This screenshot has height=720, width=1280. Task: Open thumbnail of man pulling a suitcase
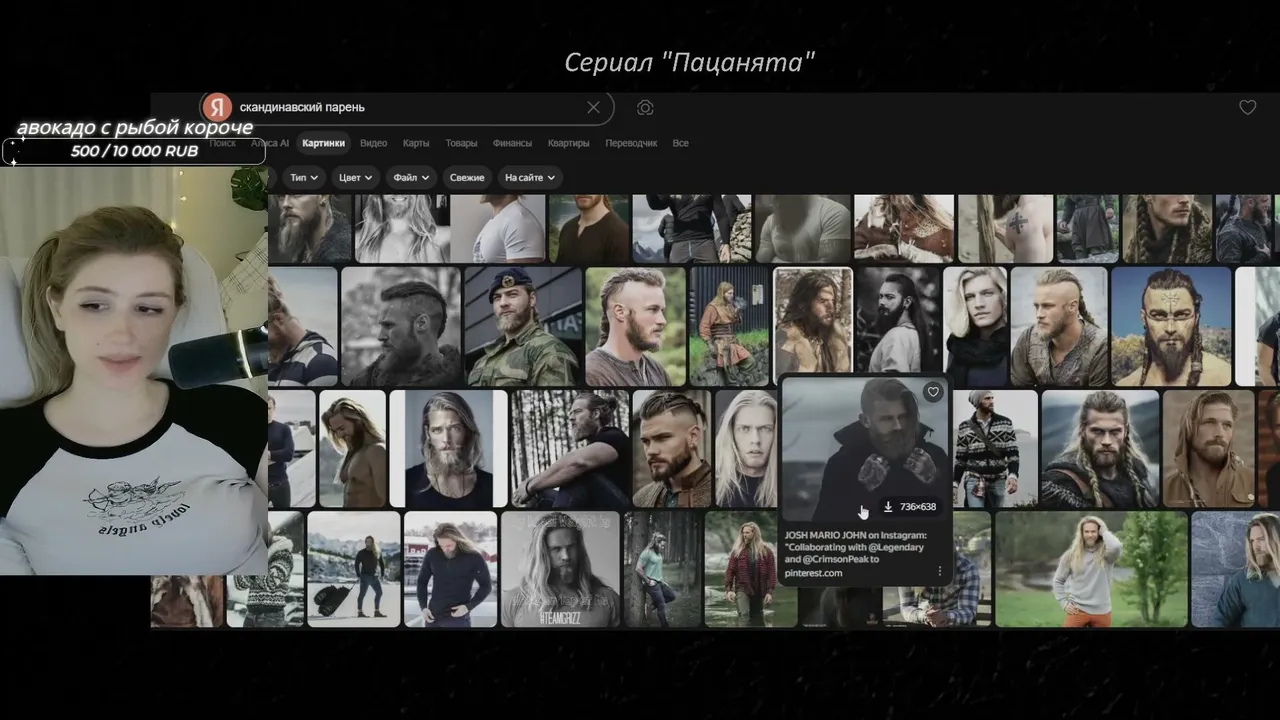pos(354,569)
